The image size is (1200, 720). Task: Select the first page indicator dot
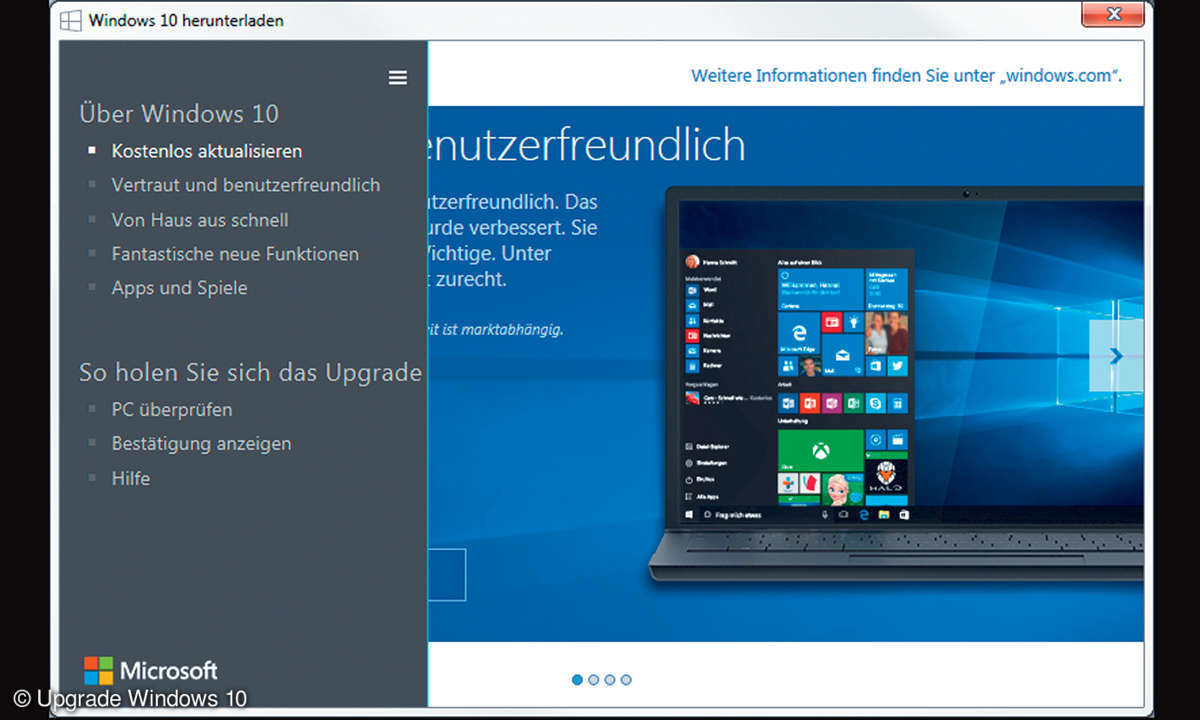(577, 680)
